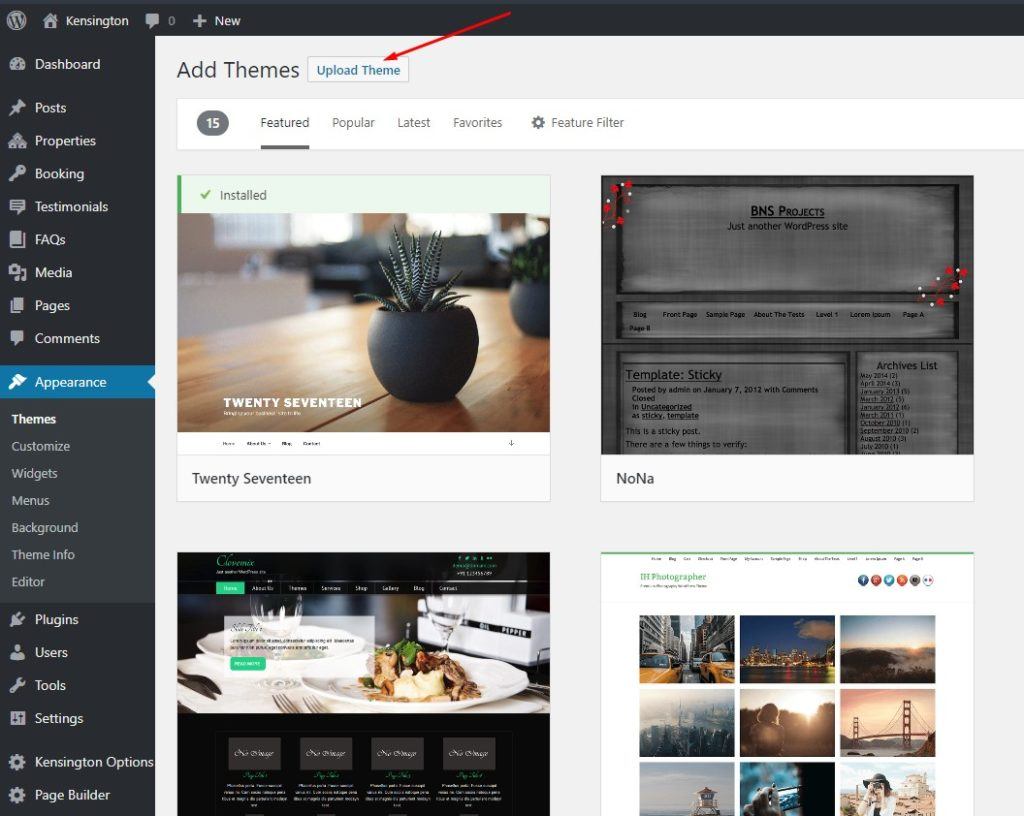Open the Appearance menu

(78, 382)
